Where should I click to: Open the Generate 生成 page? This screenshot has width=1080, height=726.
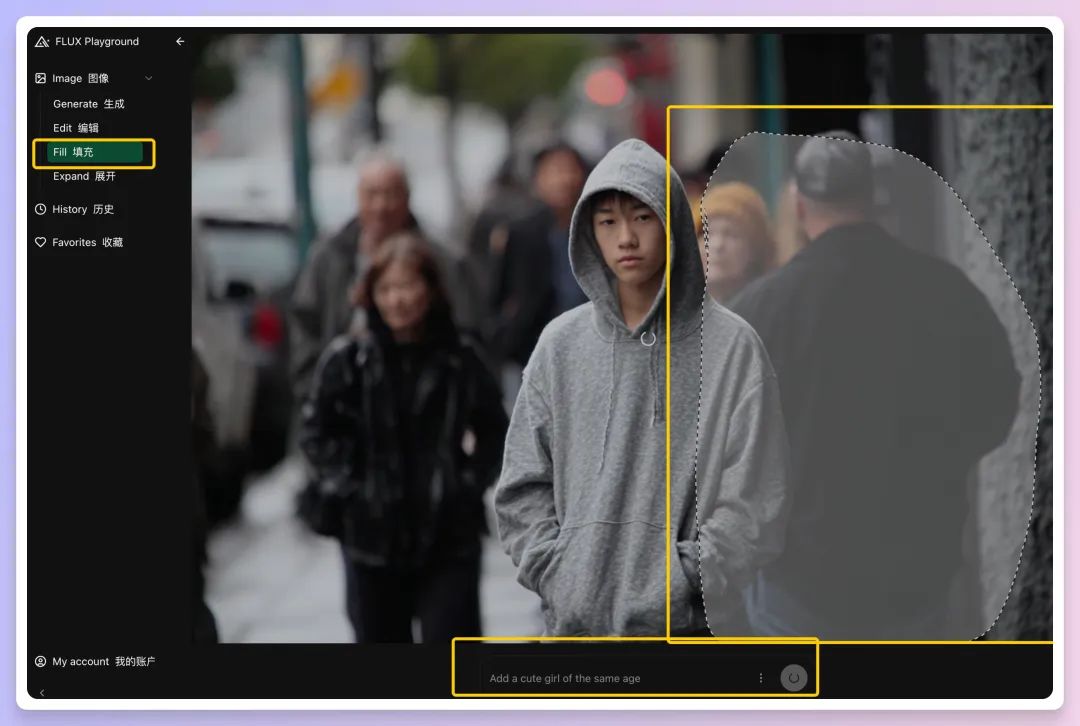click(89, 104)
